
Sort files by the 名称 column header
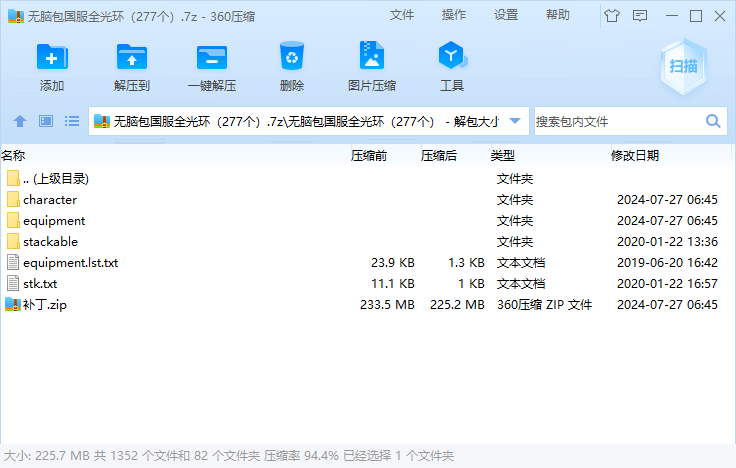[x=14, y=155]
